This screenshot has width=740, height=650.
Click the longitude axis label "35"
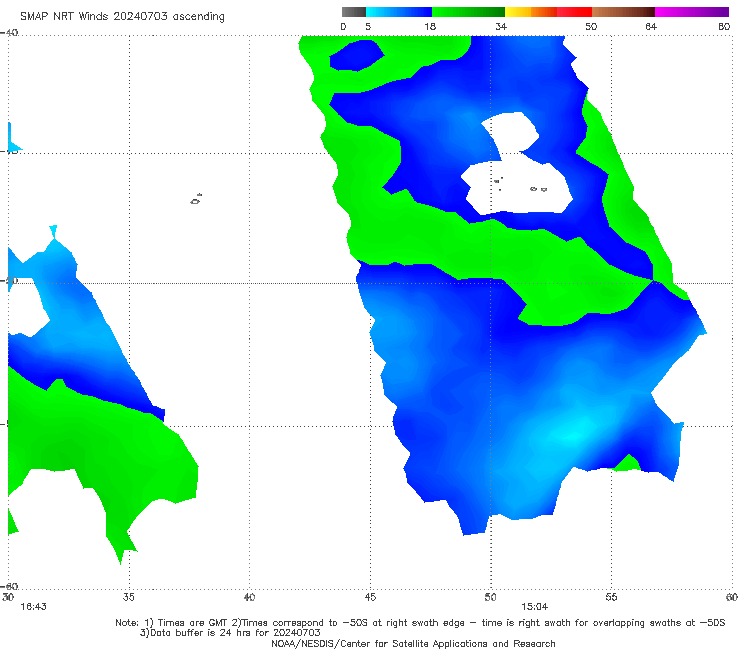128,597
